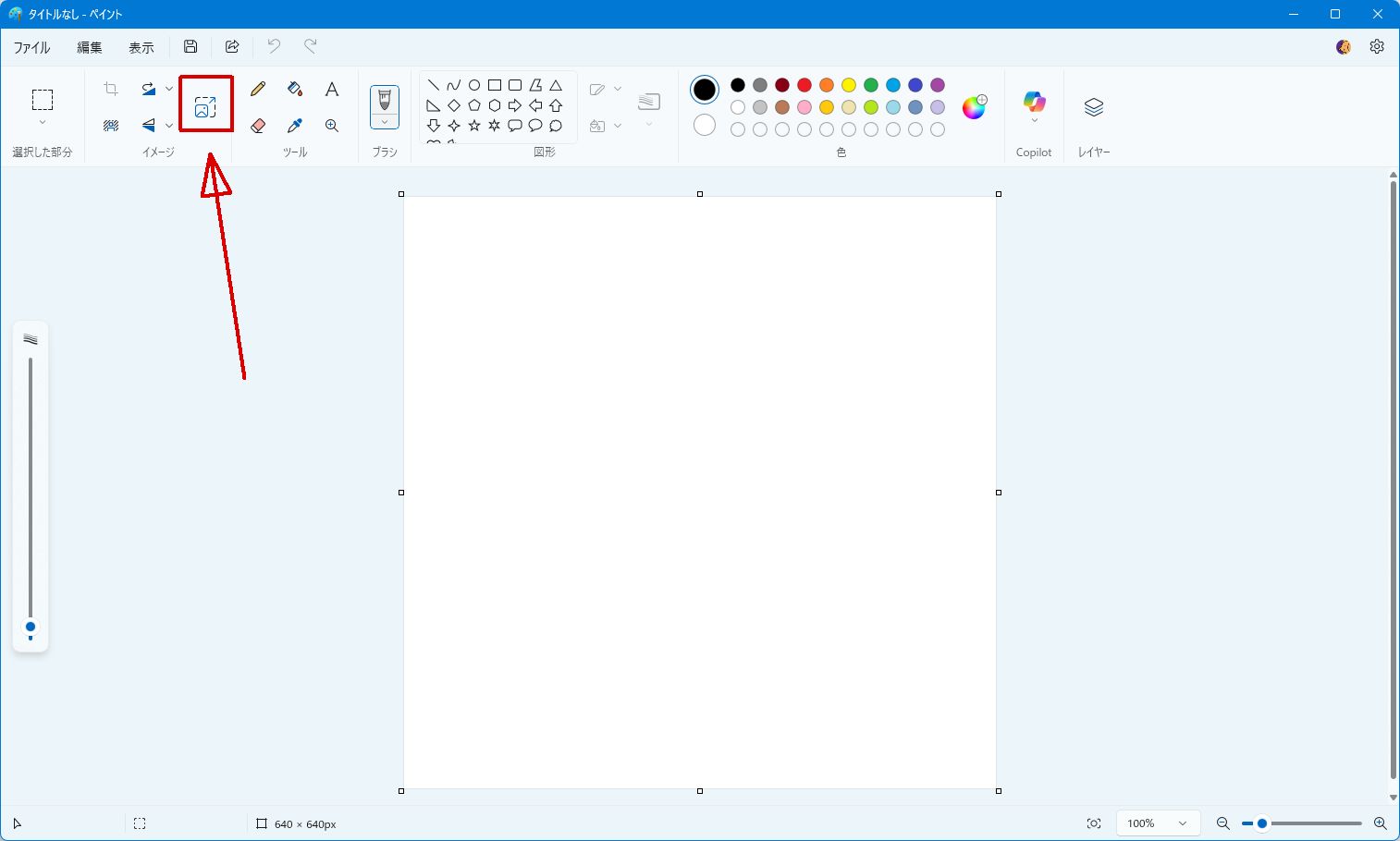Expand the Rotate dropdown arrow
1400x841 pixels.
click(168, 89)
